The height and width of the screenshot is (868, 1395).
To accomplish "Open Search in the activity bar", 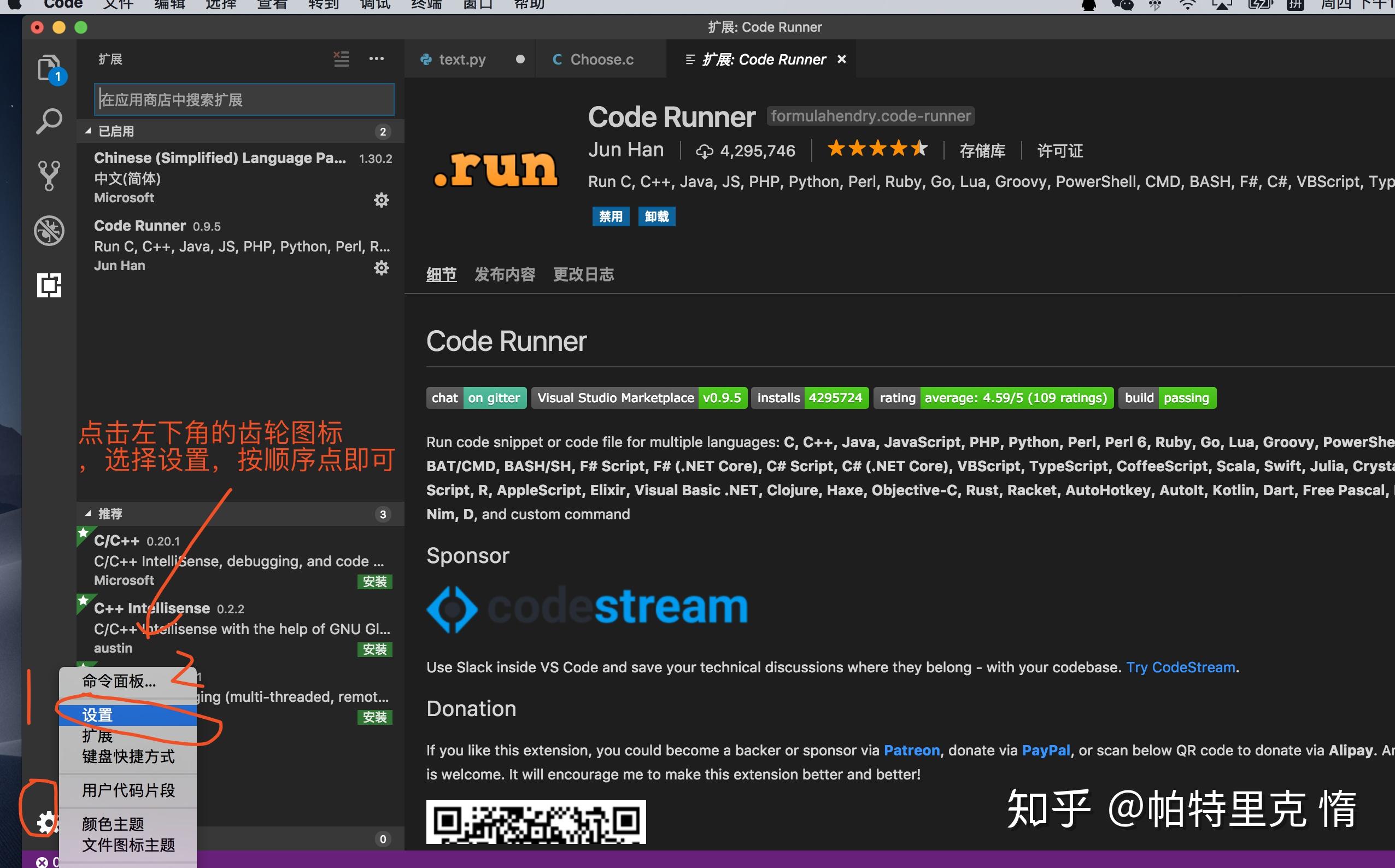I will click(x=49, y=121).
